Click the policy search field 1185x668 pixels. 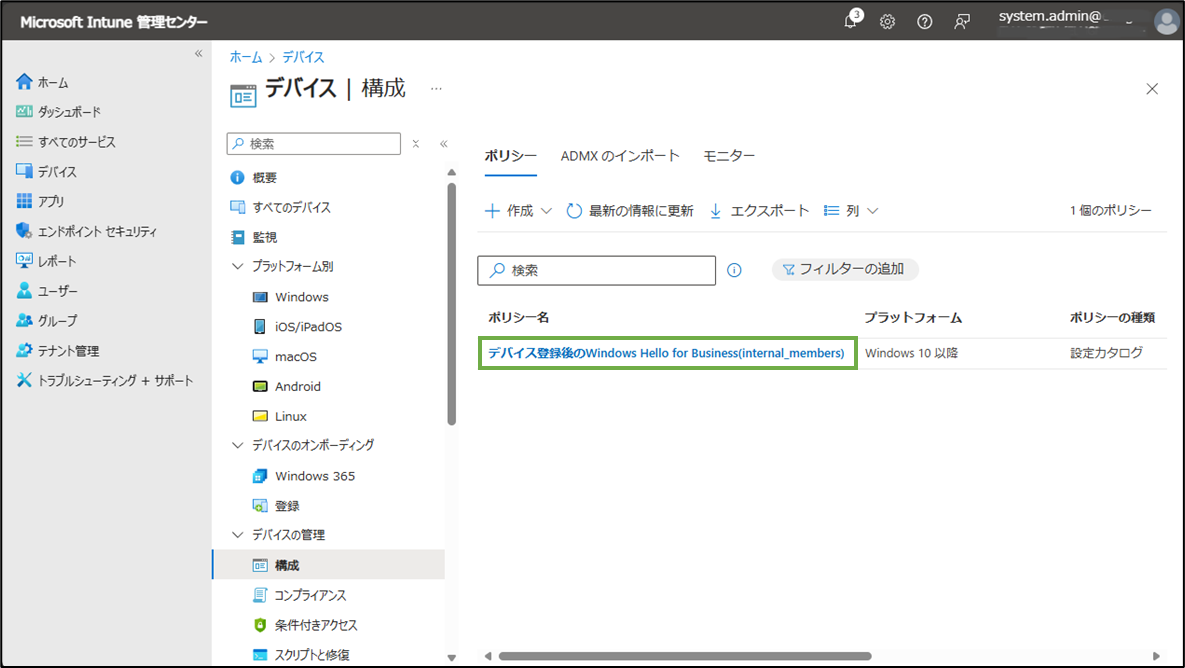click(x=596, y=270)
